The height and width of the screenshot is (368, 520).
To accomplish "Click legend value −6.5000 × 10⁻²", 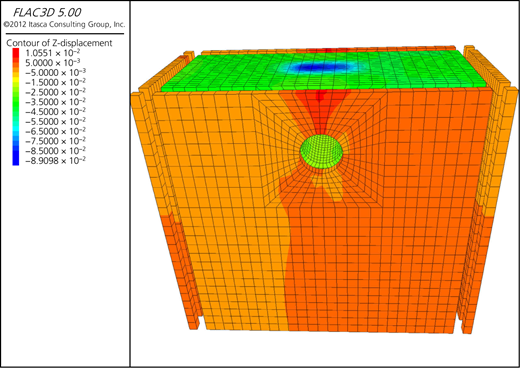I will [x=55, y=131].
